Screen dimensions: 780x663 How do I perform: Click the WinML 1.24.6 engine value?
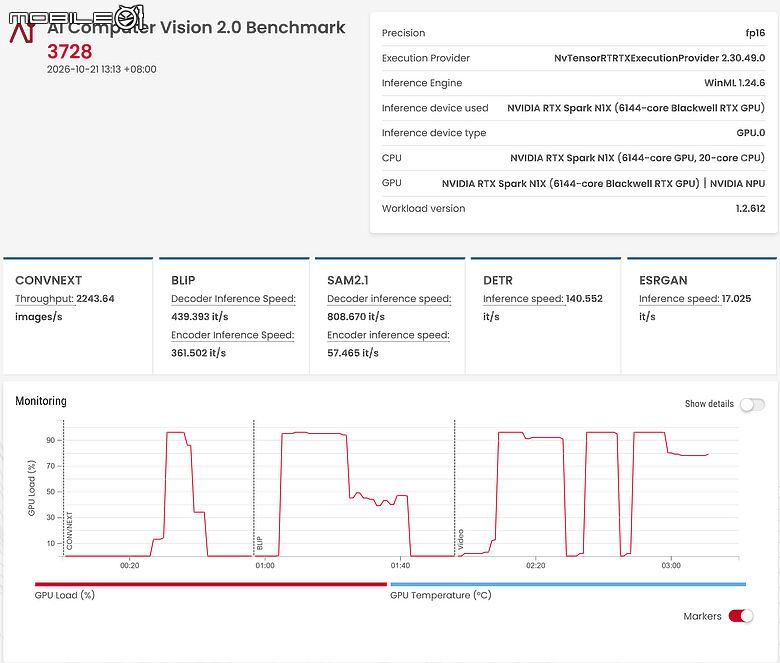pyautogui.click(x=735, y=83)
